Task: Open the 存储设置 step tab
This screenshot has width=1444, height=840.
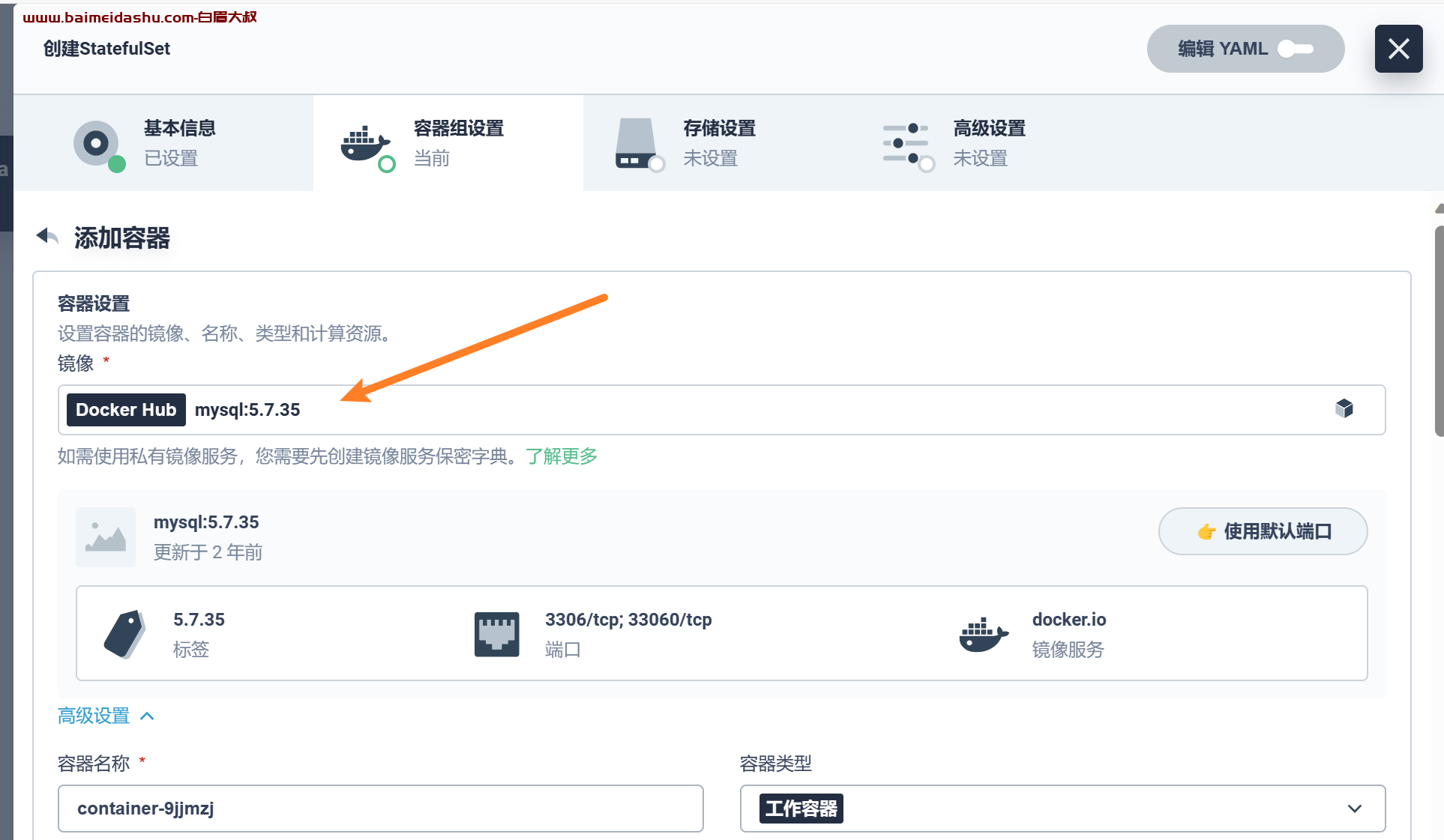Action: (x=718, y=143)
